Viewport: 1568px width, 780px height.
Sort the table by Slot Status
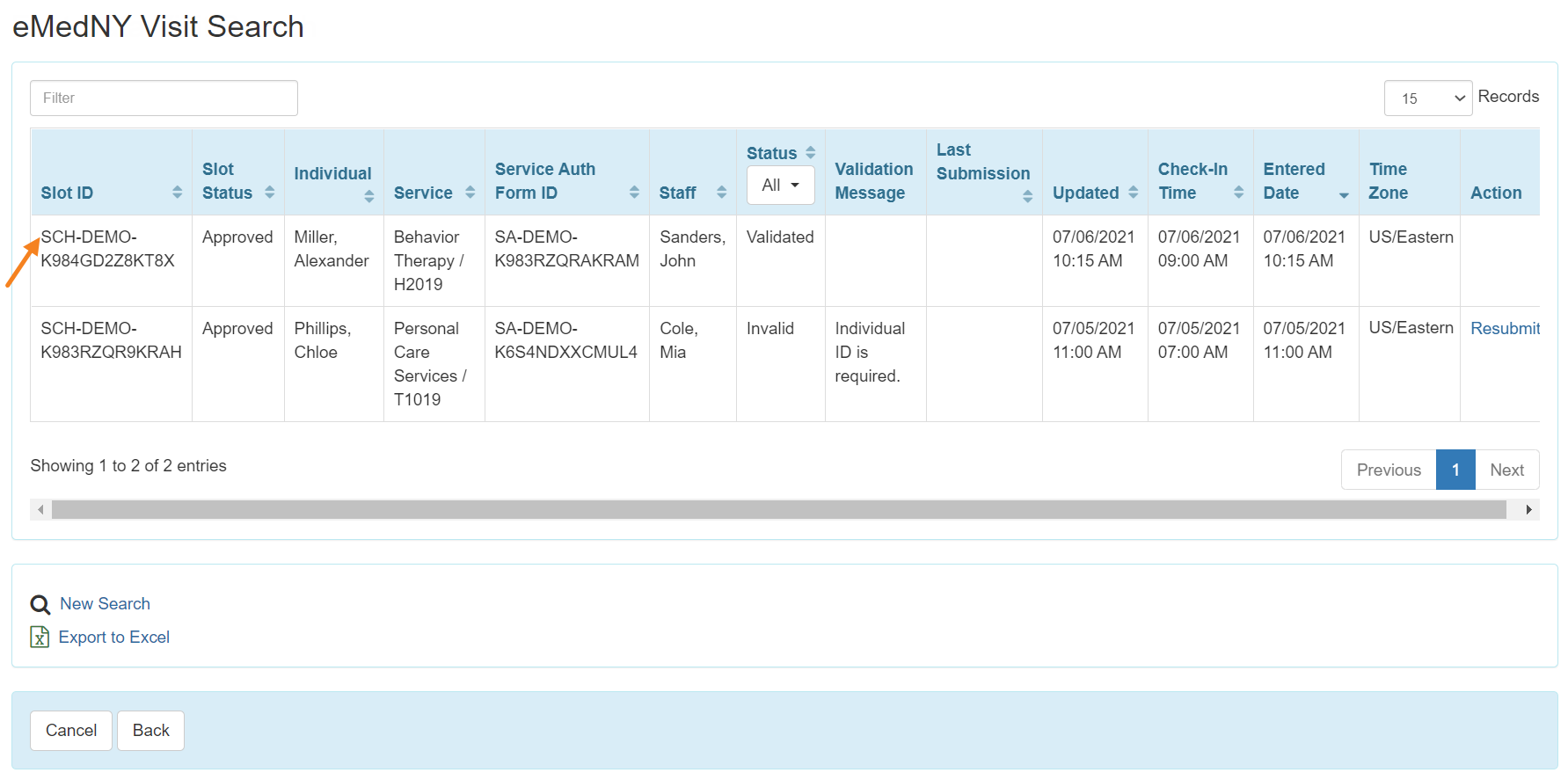pos(269,193)
